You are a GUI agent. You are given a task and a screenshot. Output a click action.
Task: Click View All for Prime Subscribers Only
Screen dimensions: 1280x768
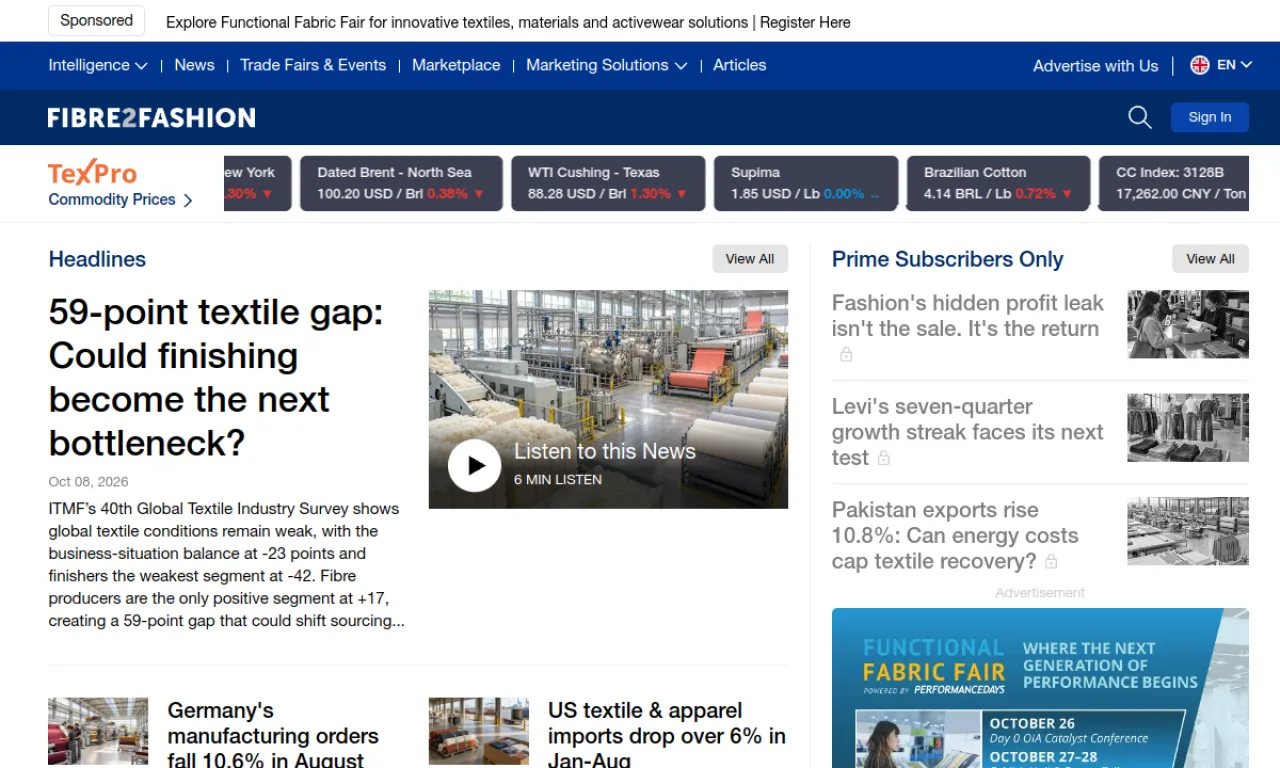tap(1210, 259)
